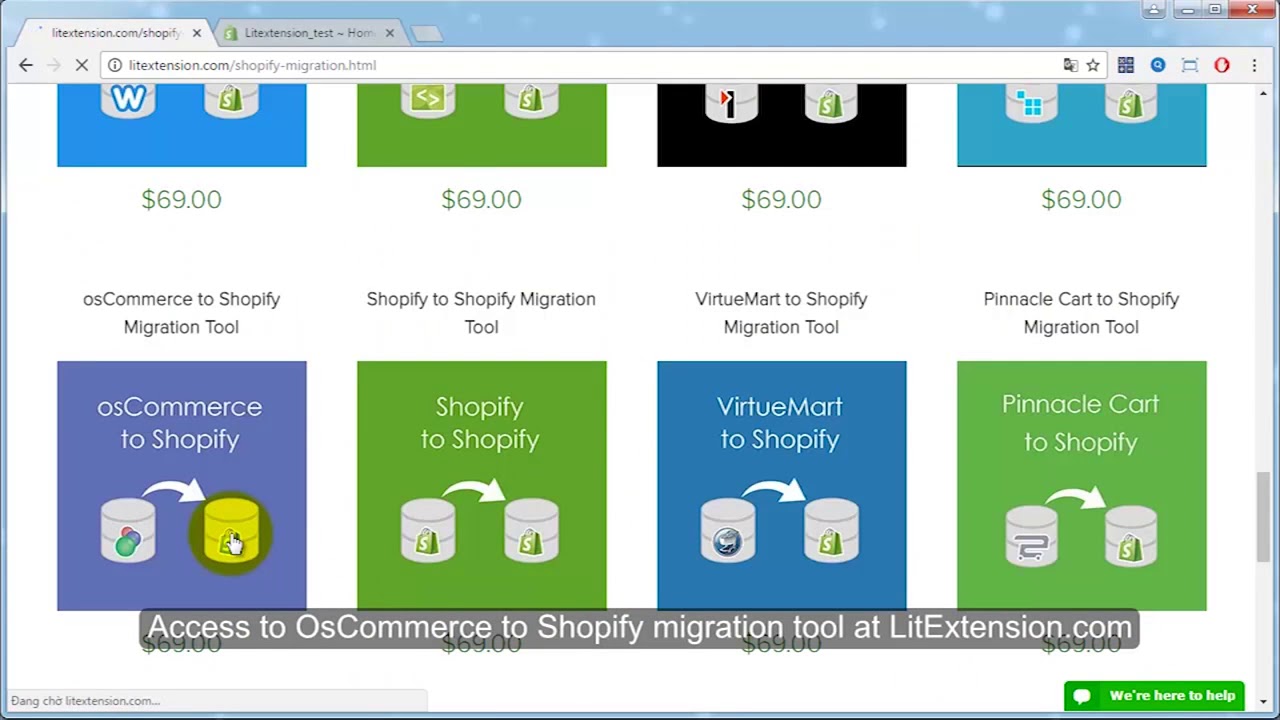Viewport: 1280px width, 720px height.
Task: Click the page vertical scrollbar thumb
Action: click(x=1263, y=515)
